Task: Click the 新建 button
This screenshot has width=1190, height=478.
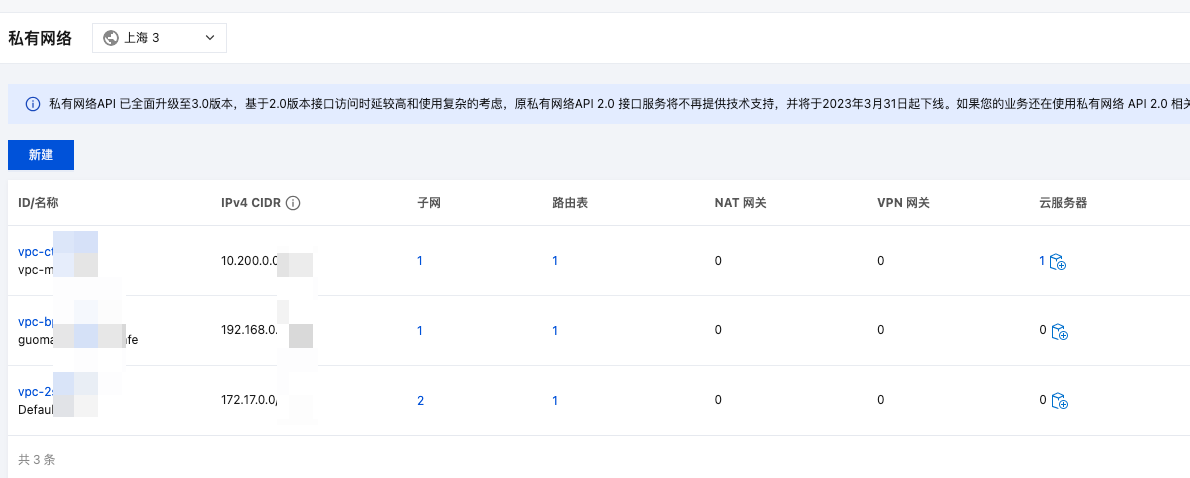Action: pyautogui.click(x=41, y=155)
